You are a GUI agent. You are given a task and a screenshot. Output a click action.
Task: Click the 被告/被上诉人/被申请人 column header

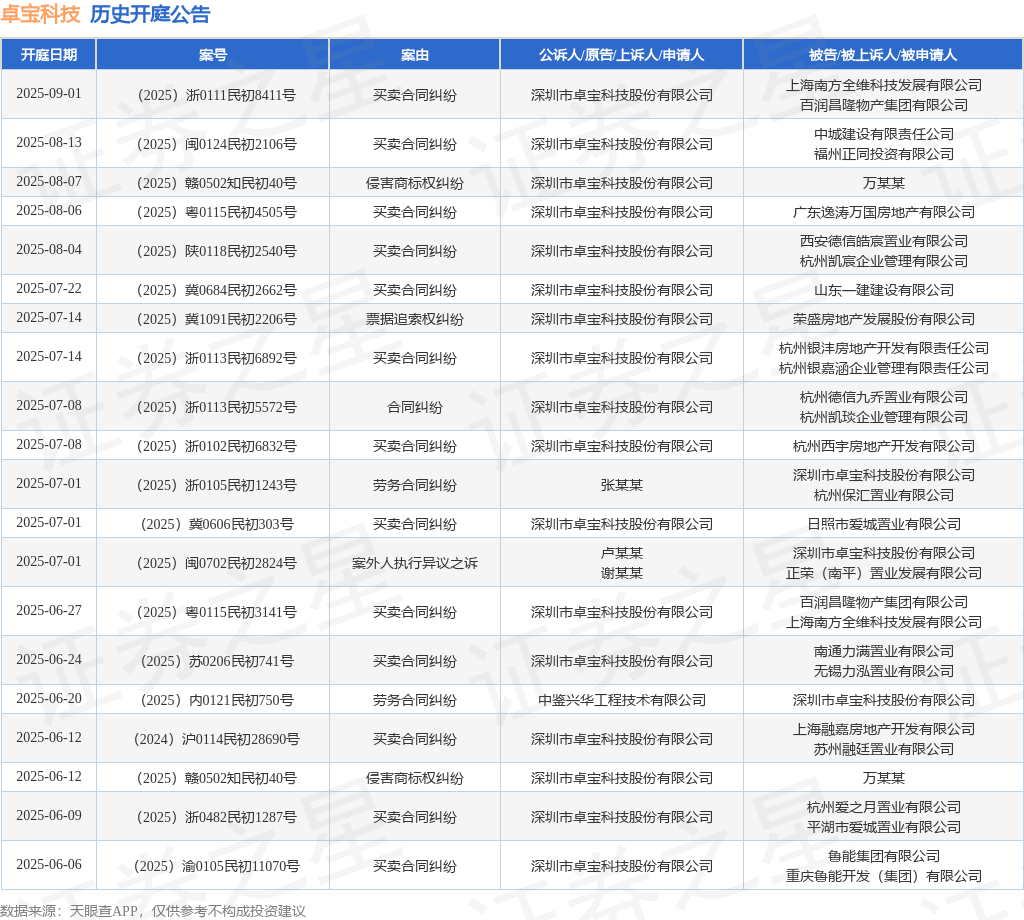coord(883,55)
